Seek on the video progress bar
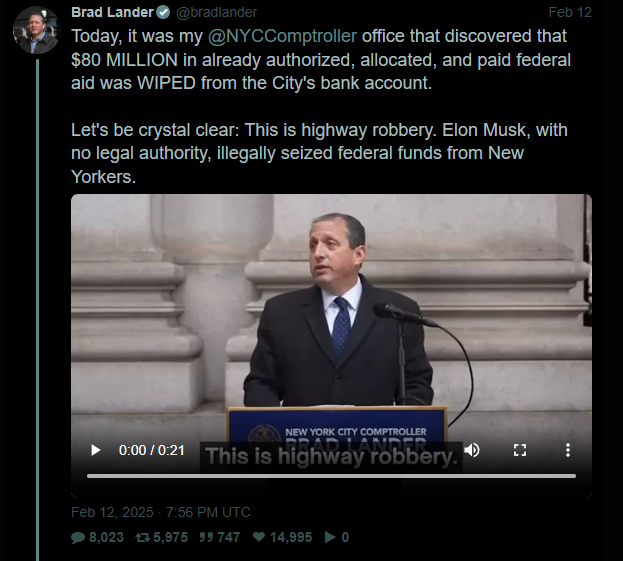The width and height of the screenshot is (623, 561). [331, 476]
